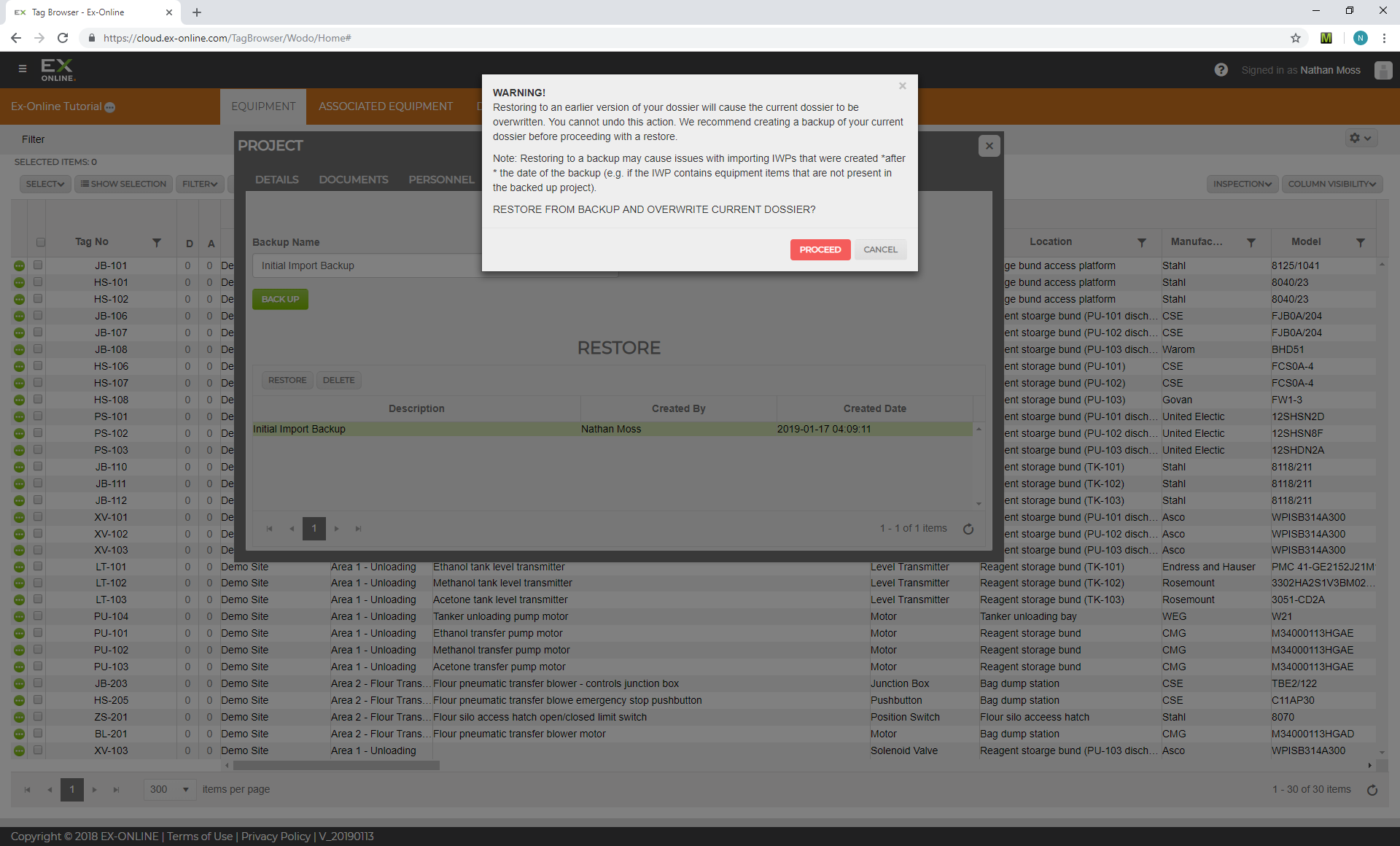
Task: Open the Documents tab in the Project panel
Action: tap(354, 179)
